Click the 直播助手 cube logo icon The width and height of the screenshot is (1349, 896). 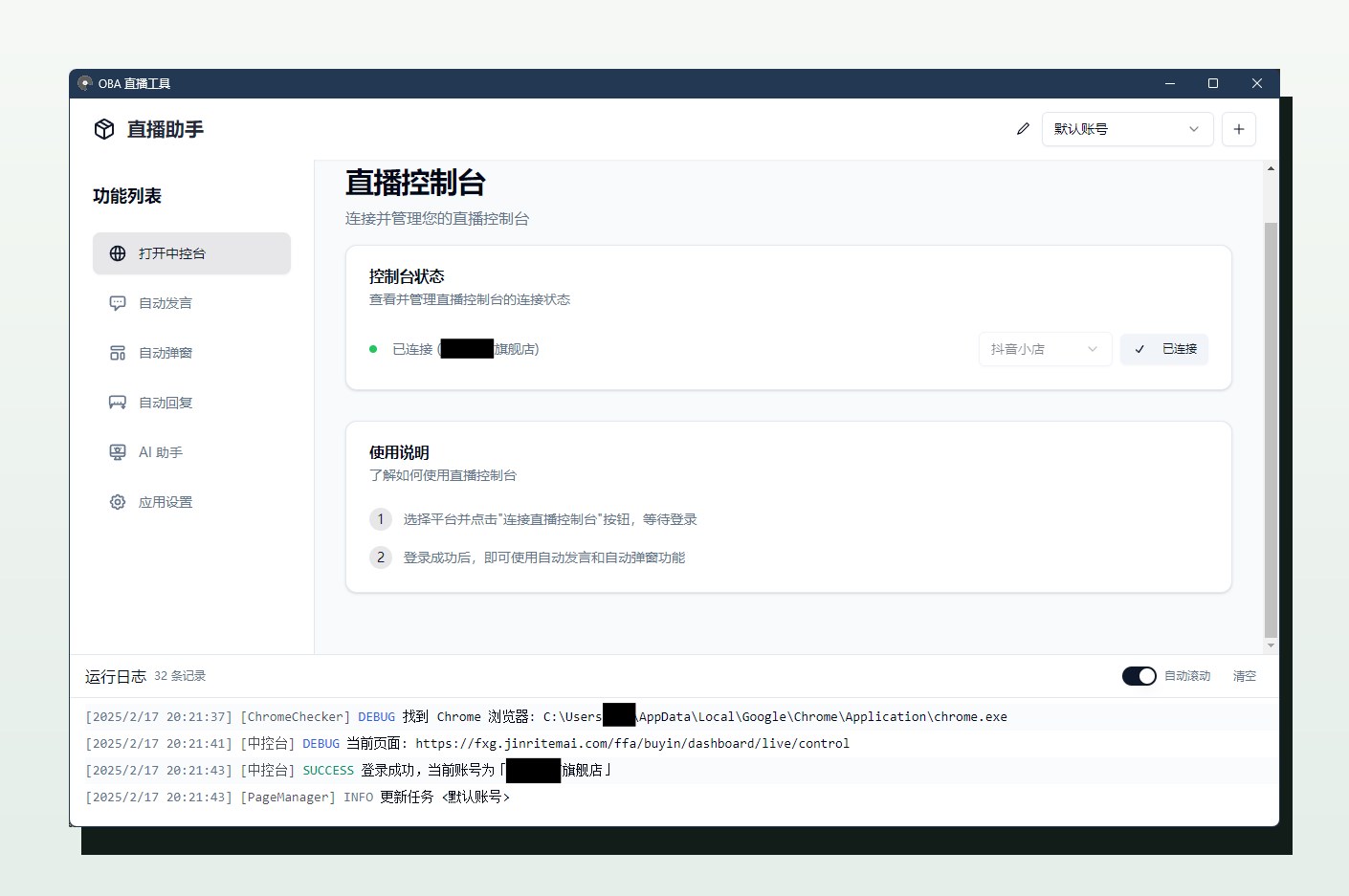(104, 129)
